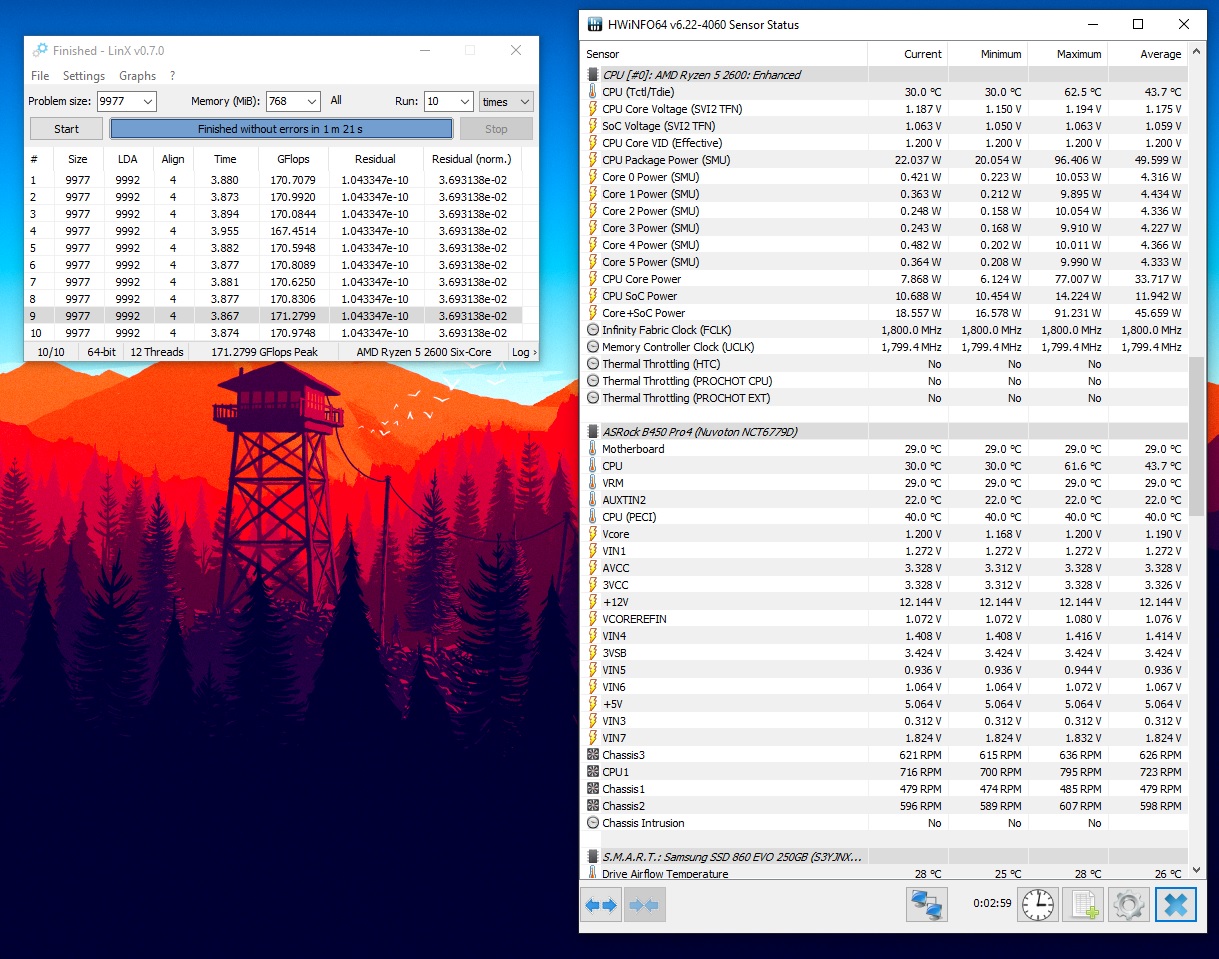
Task: Click the Maximum column header in HWiNFO
Action: pos(1068,54)
